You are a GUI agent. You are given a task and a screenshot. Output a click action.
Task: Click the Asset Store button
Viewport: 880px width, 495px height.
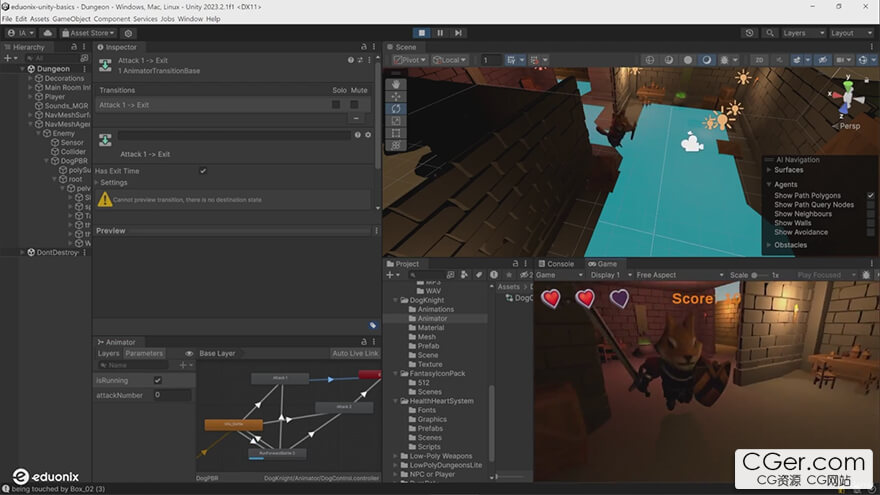click(x=88, y=33)
